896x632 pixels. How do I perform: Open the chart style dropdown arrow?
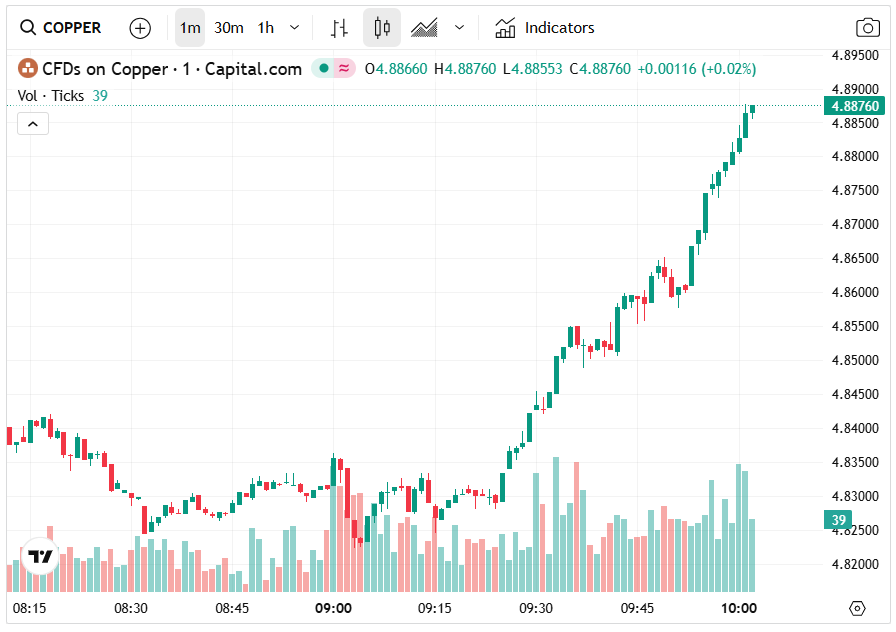pyautogui.click(x=459, y=28)
